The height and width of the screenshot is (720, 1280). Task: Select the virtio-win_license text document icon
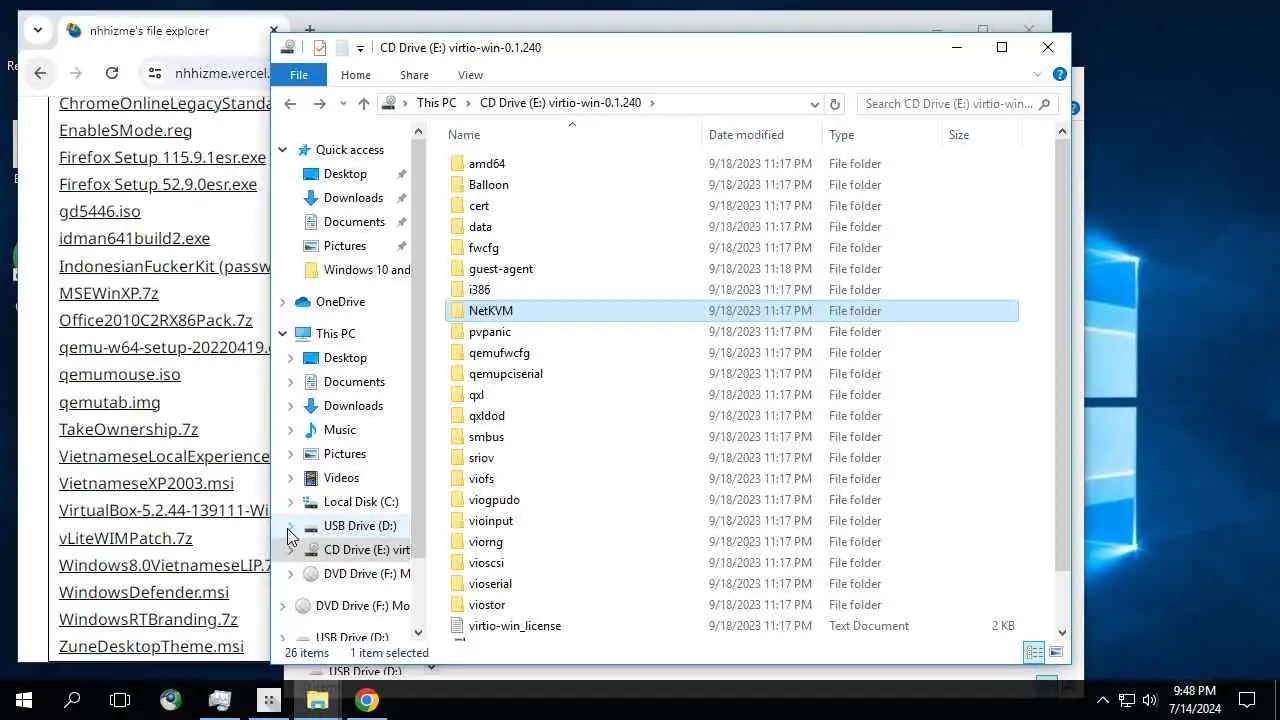(457, 626)
